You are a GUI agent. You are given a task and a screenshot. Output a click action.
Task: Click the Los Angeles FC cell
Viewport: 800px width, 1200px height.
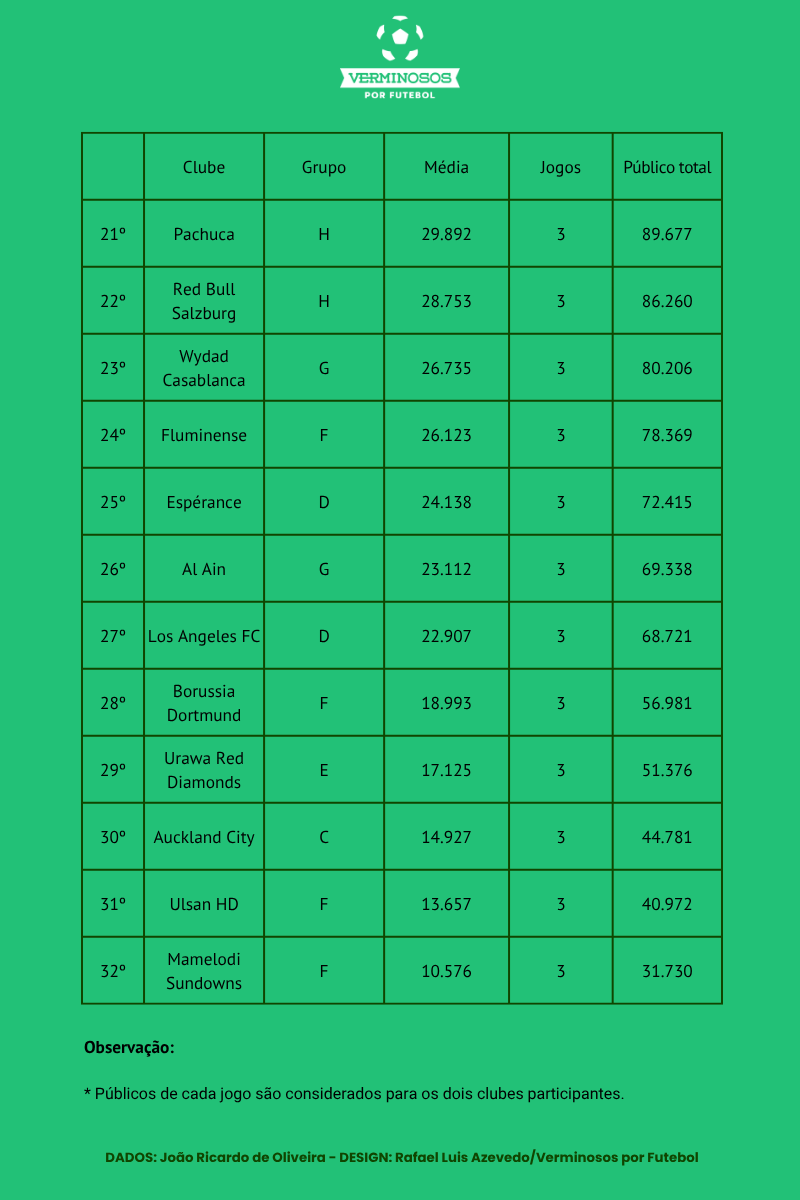[204, 636]
